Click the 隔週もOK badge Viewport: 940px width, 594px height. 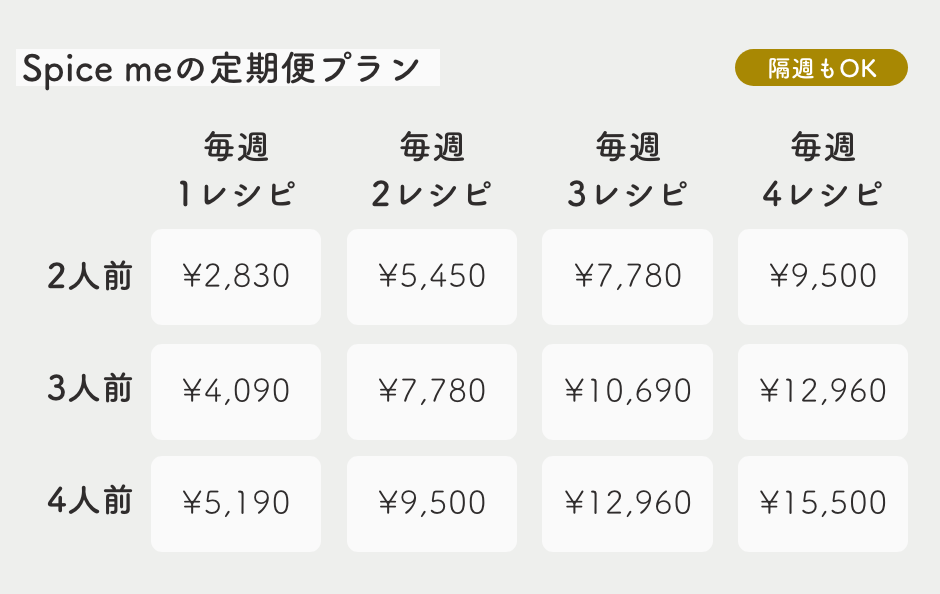pyautogui.click(x=821, y=68)
